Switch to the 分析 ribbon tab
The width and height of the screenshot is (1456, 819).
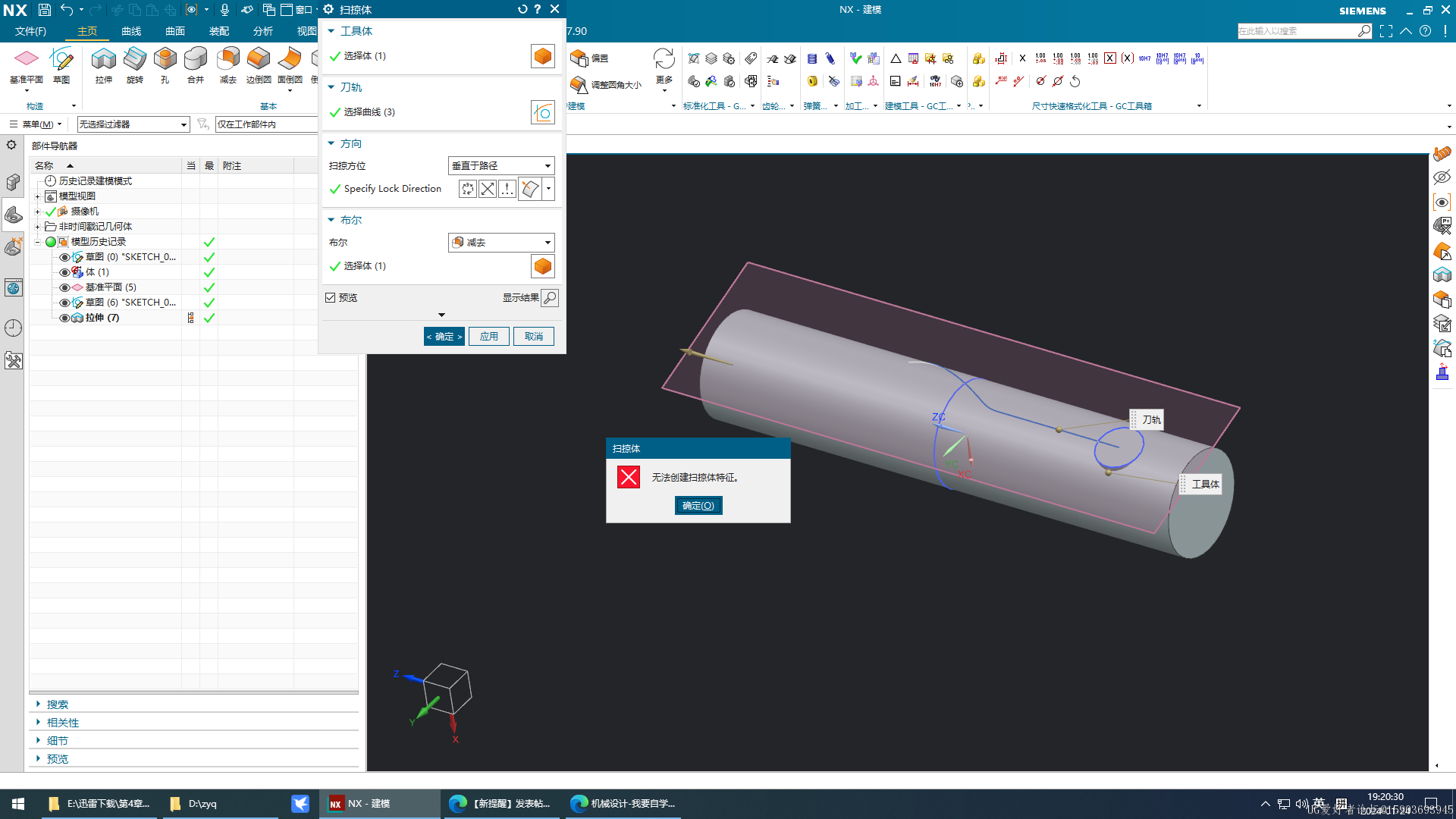pyautogui.click(x=263, y=31)
